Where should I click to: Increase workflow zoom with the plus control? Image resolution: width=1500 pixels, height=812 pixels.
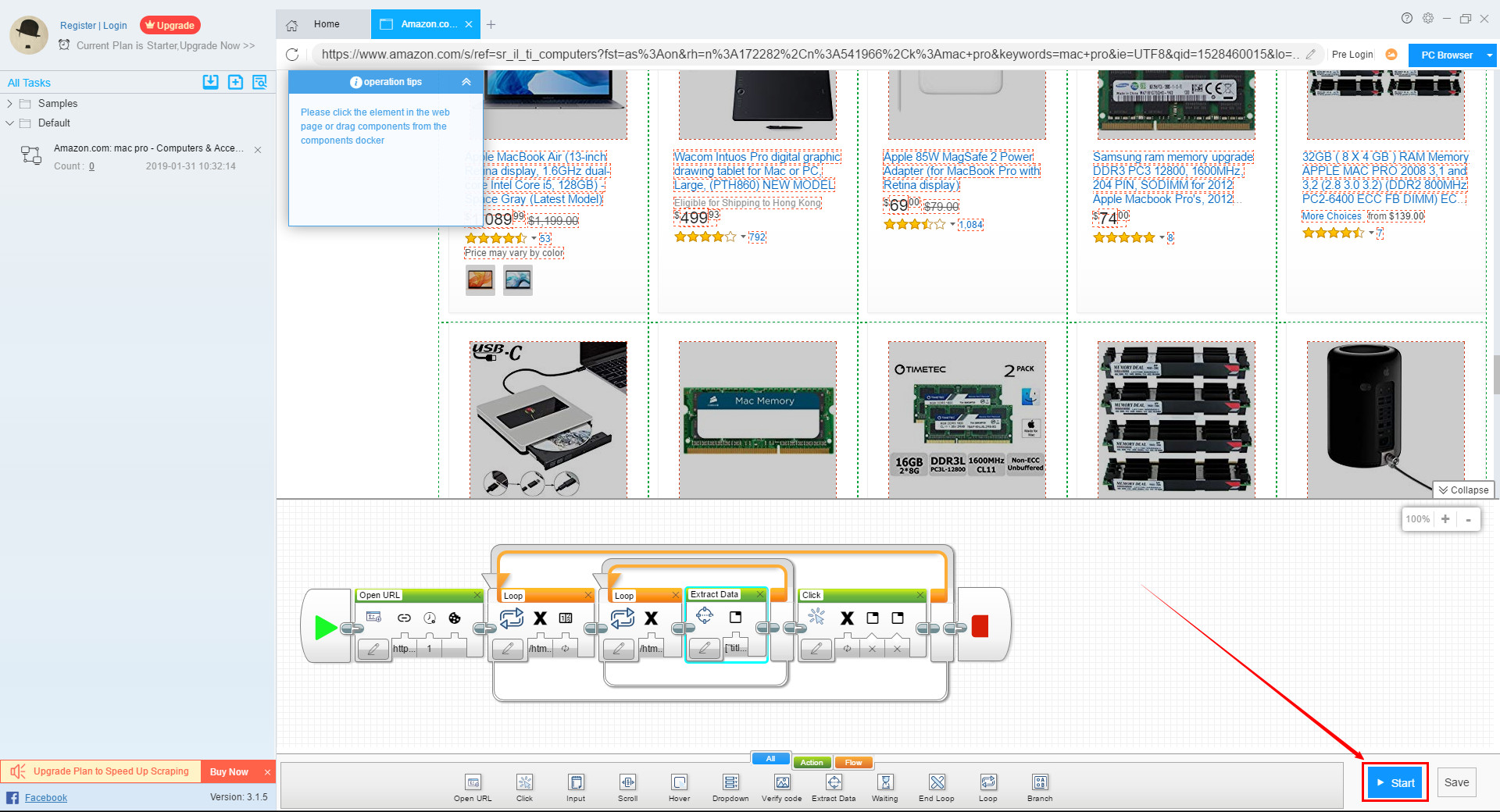pos(1447,518)
